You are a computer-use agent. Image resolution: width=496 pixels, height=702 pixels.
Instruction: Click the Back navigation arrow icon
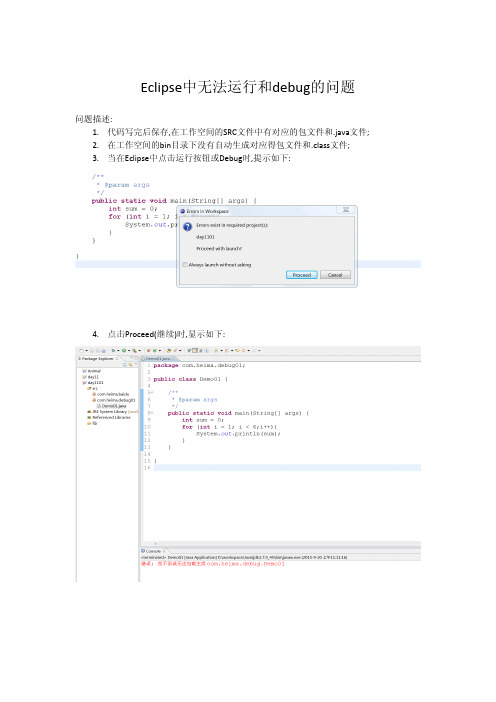tap(243, 351)
